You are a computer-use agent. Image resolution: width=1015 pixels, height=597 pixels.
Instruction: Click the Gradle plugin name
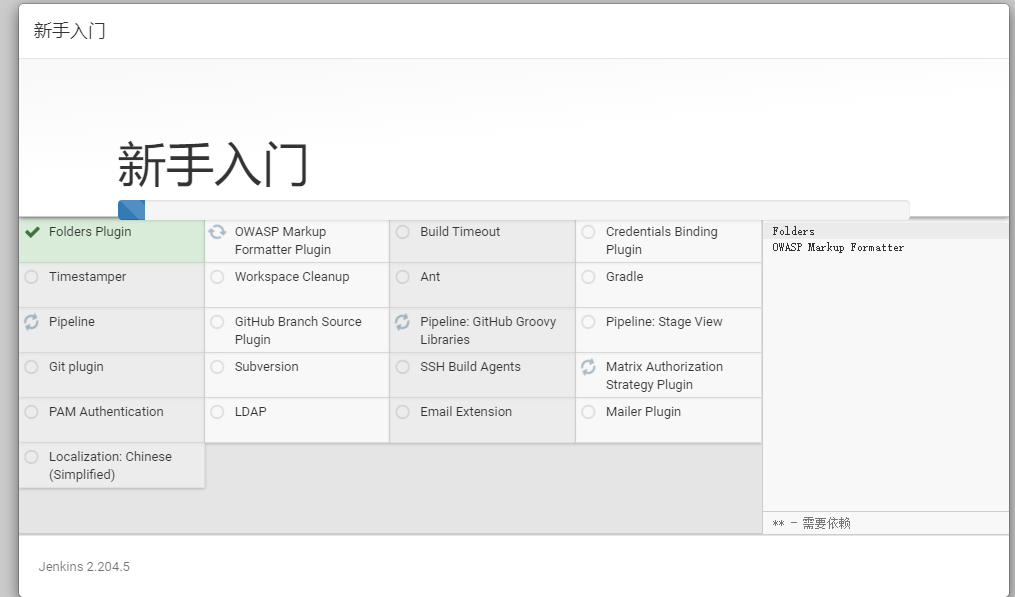(x=625, y=277)
